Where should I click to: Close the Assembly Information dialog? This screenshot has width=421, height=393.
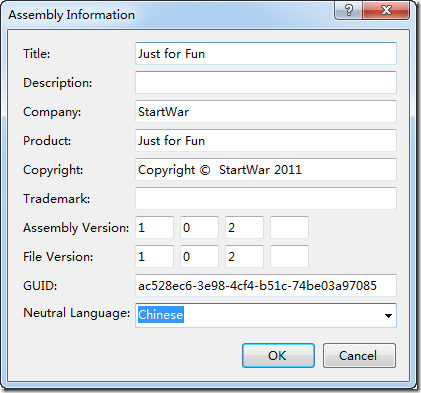coord(386,10)
